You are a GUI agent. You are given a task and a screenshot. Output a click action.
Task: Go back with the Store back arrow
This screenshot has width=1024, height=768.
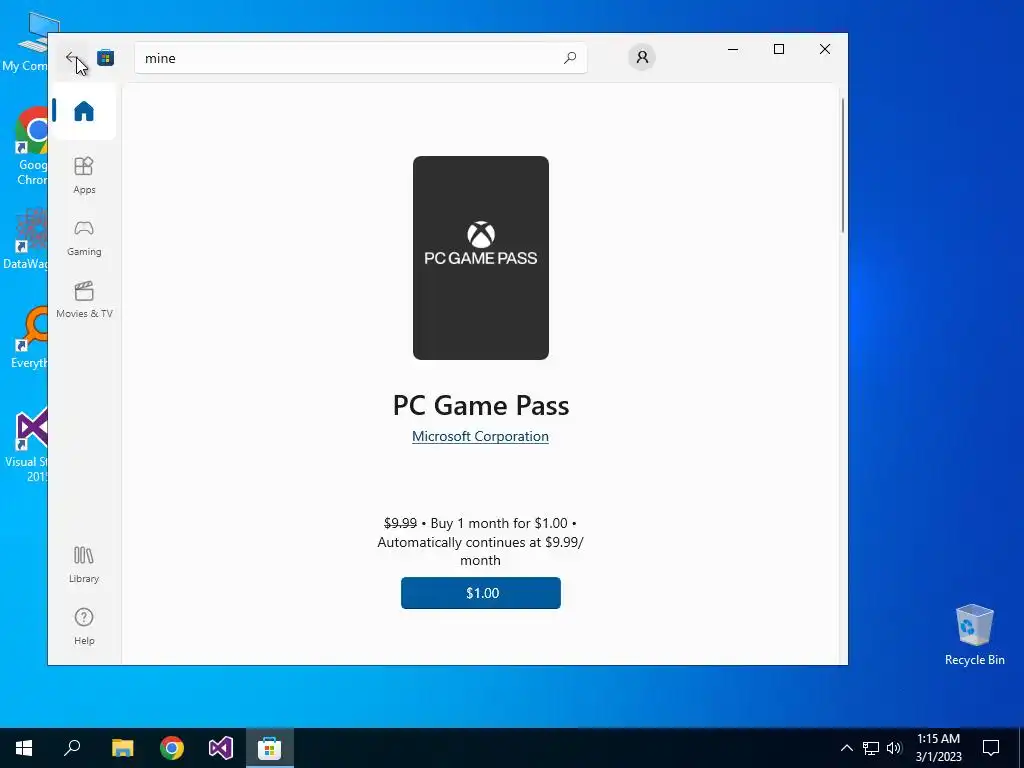(x=71, y=57)
